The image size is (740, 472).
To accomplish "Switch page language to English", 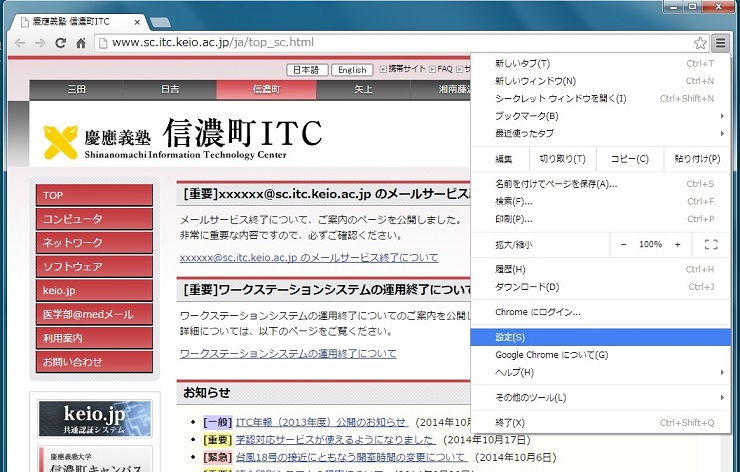I will point(352,70).
